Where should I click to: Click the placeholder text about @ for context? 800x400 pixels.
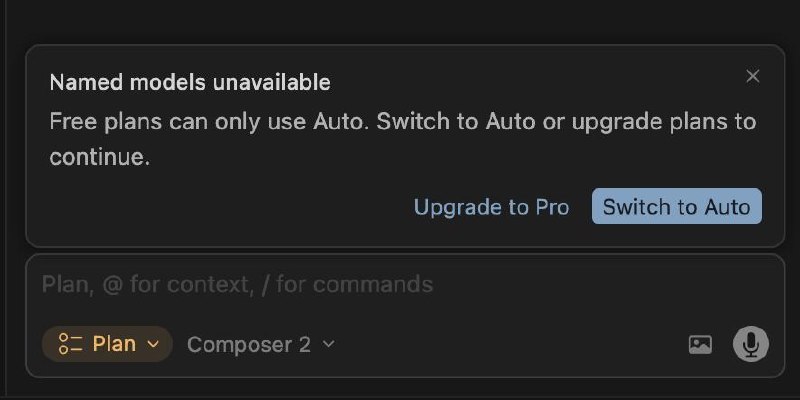click(237, 284)
